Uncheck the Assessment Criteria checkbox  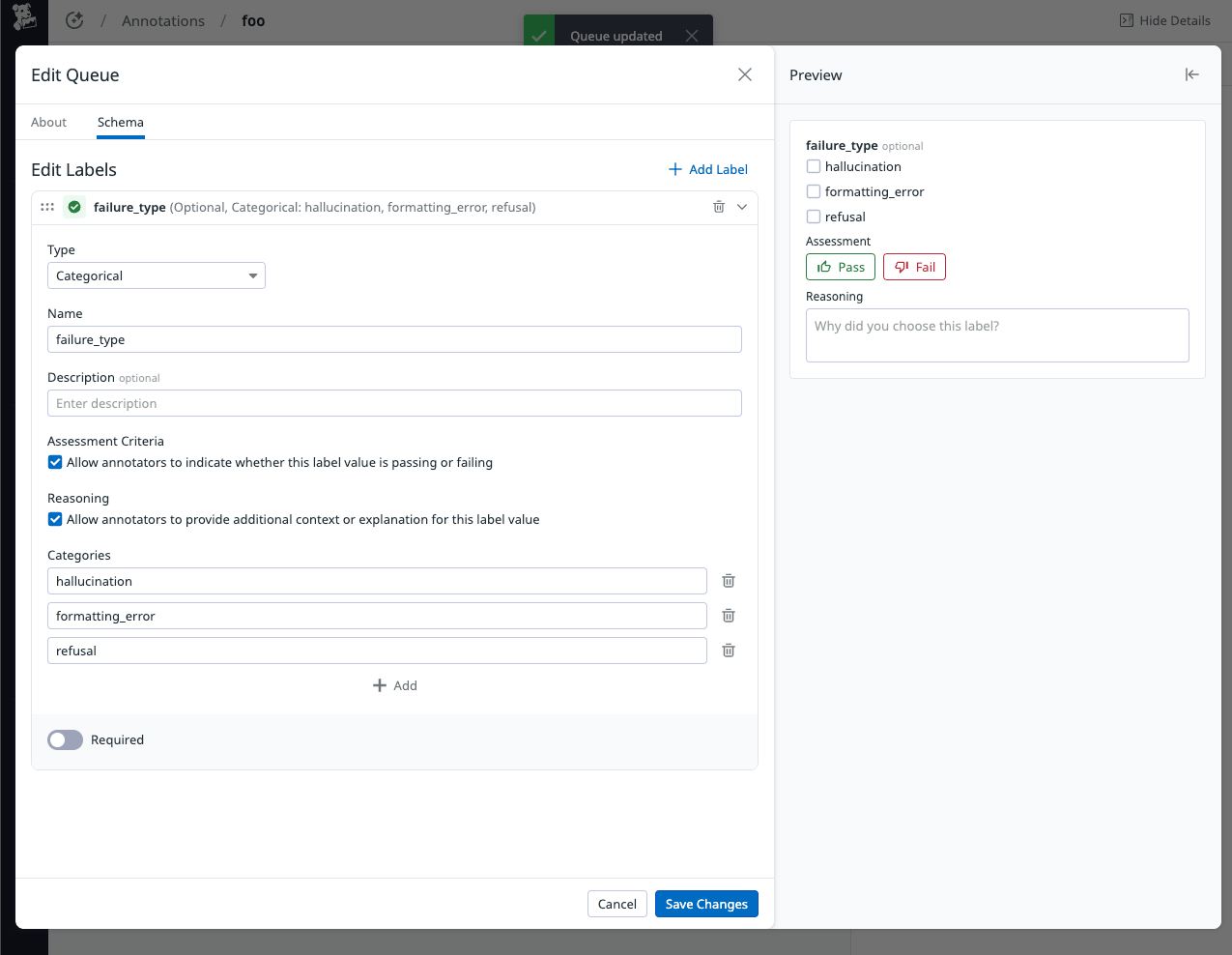tap(55, 462)
